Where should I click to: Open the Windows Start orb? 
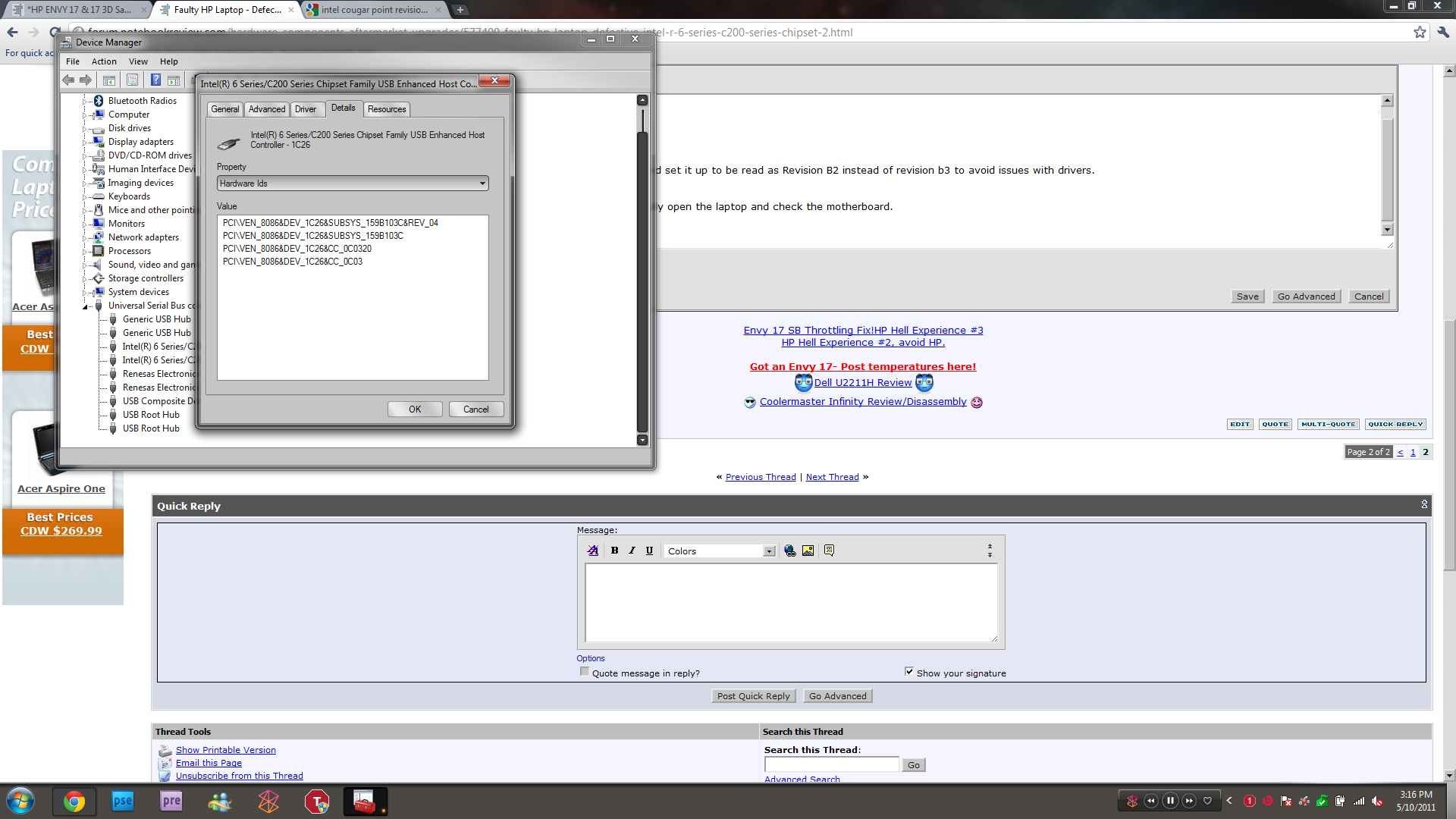click(x=20, y=802)
